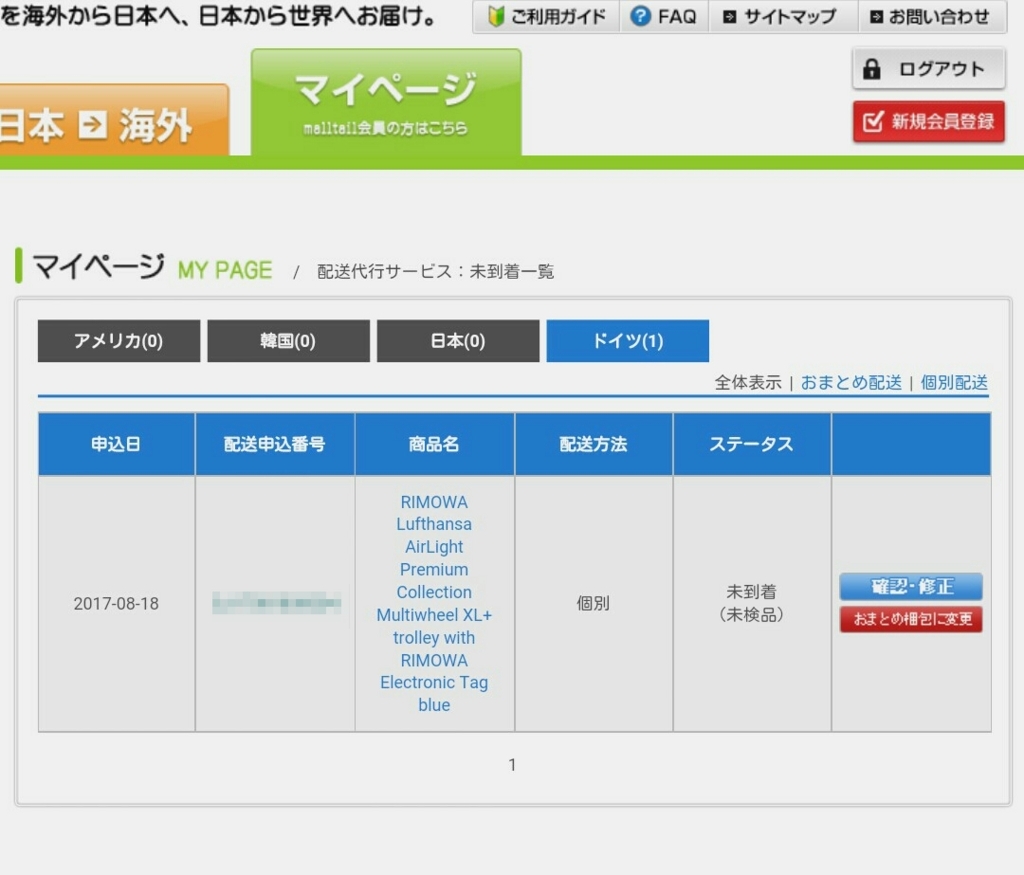This screenshot has width=1024, height=875.
Task: Click the 配送代行サービス：未到着一覧 breadcrumb text
Action: tap(436, 272)
